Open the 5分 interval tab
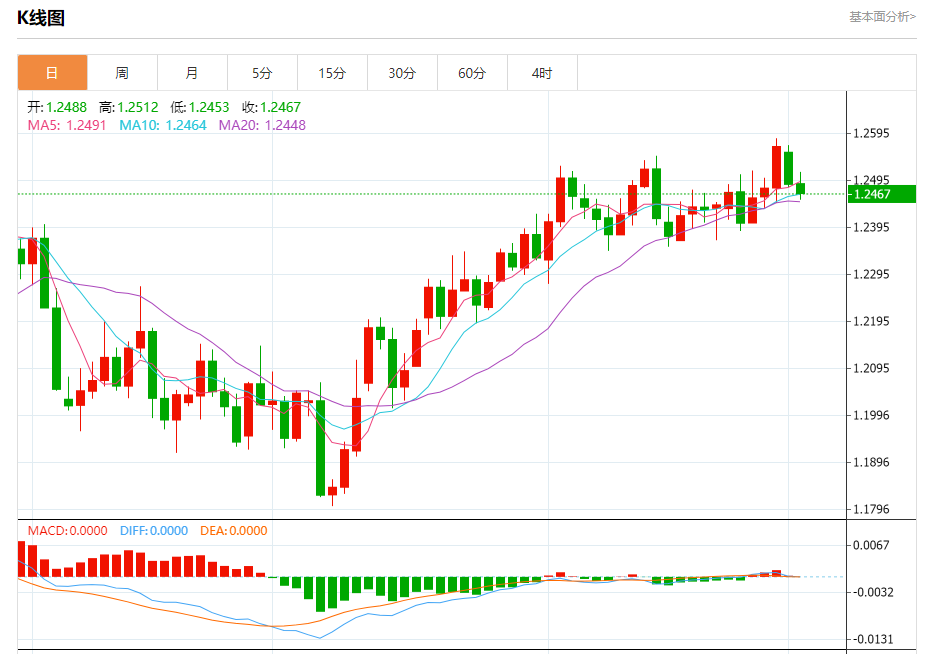The image size is (926, 654). pos(262,73)
